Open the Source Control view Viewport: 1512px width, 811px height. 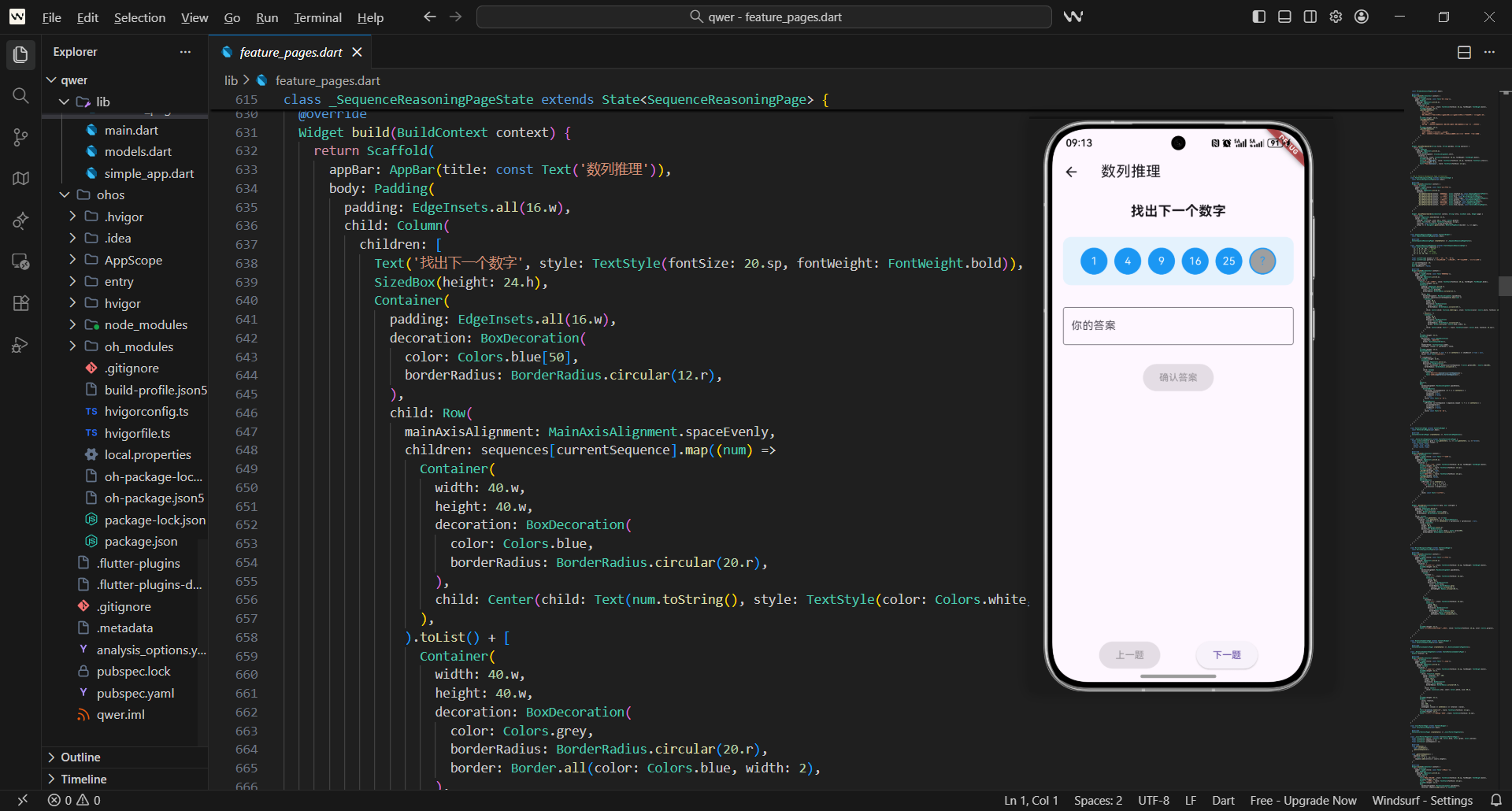coord(20,138)
